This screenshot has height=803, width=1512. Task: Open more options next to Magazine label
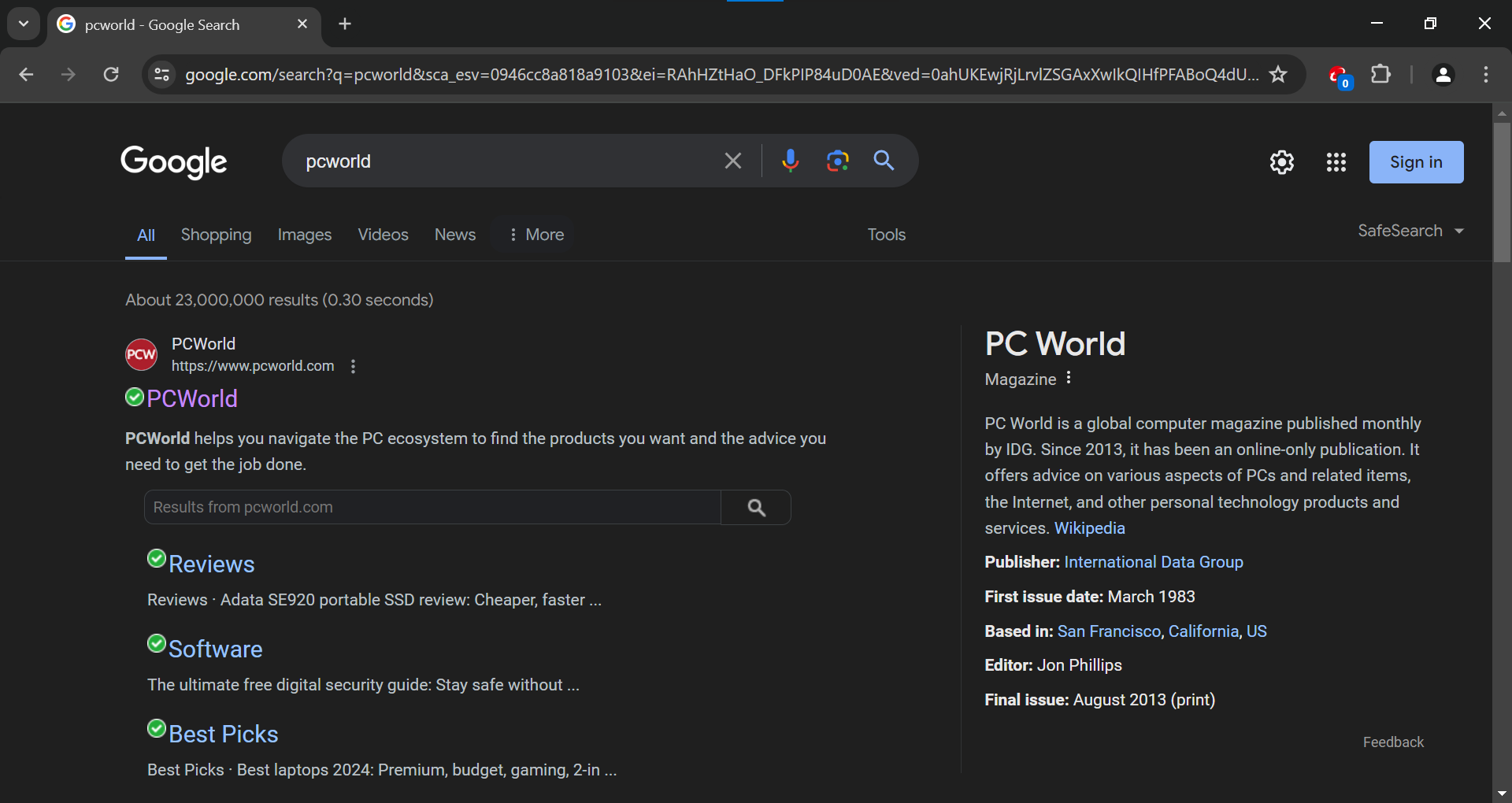[x=1069, y=378]
